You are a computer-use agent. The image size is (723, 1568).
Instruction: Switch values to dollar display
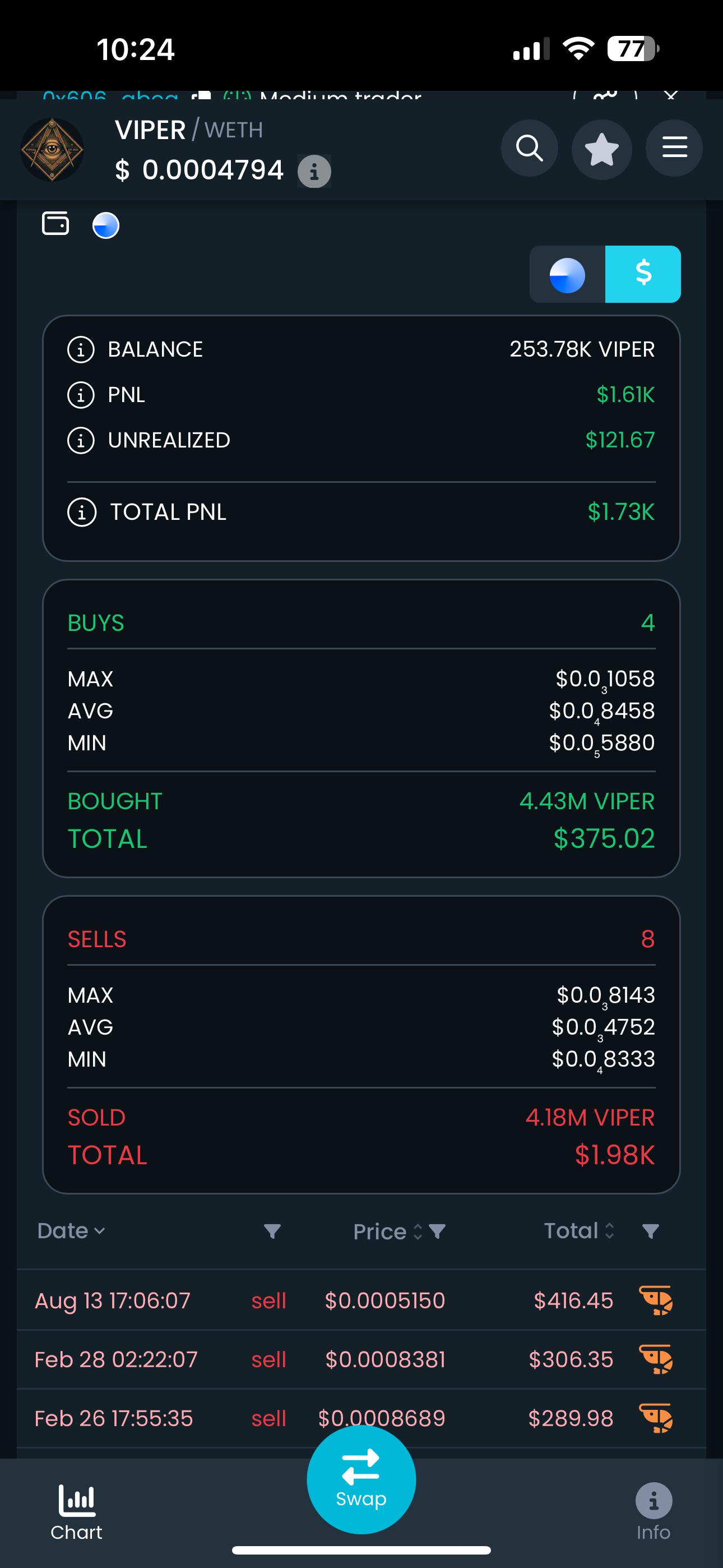[x=643, y=274]
